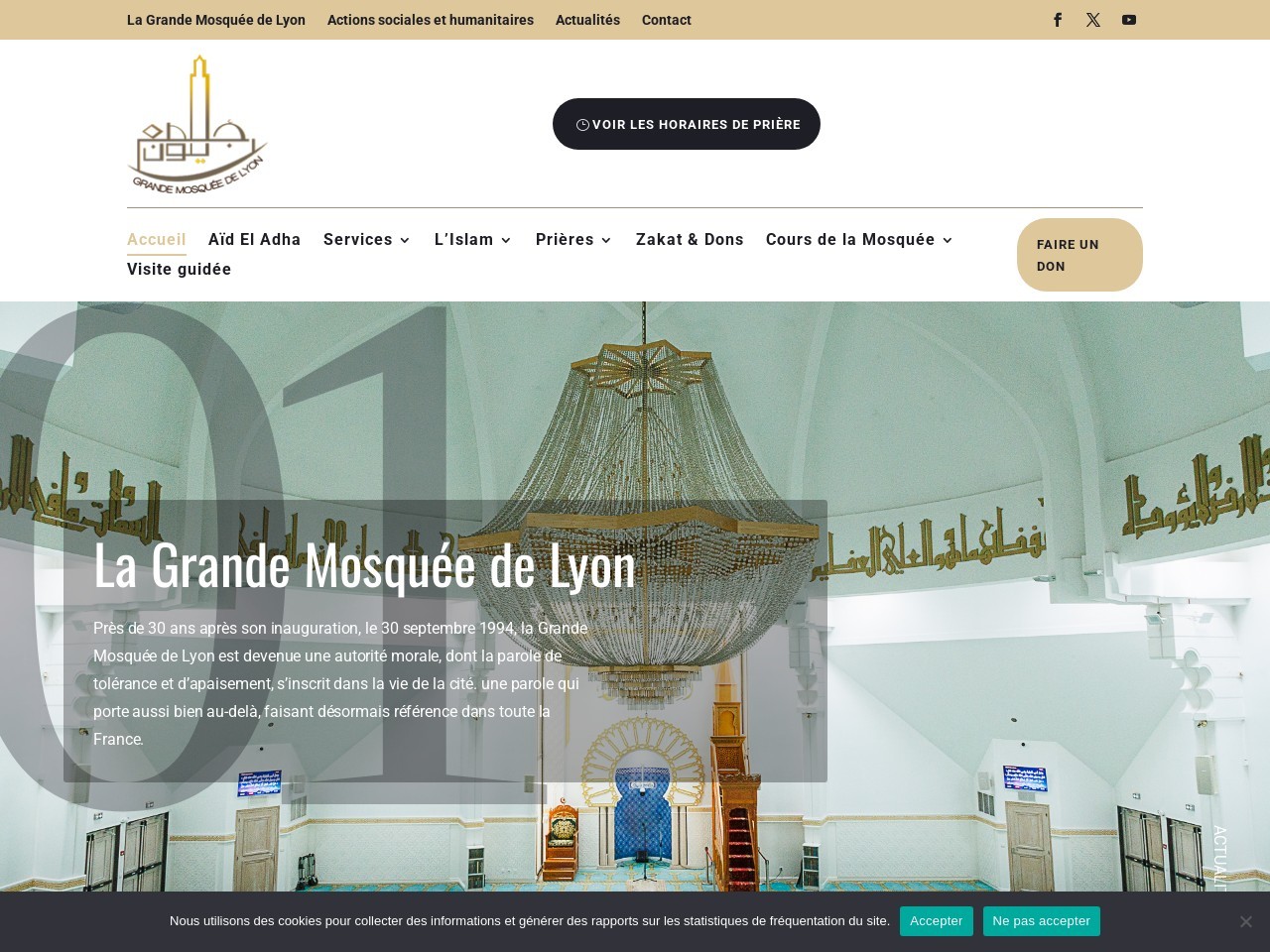Click the hero paragraph starting 'Près de 30 ans'
The image size is (1270, 952).
pyautogui.click(x=340, y=683)
